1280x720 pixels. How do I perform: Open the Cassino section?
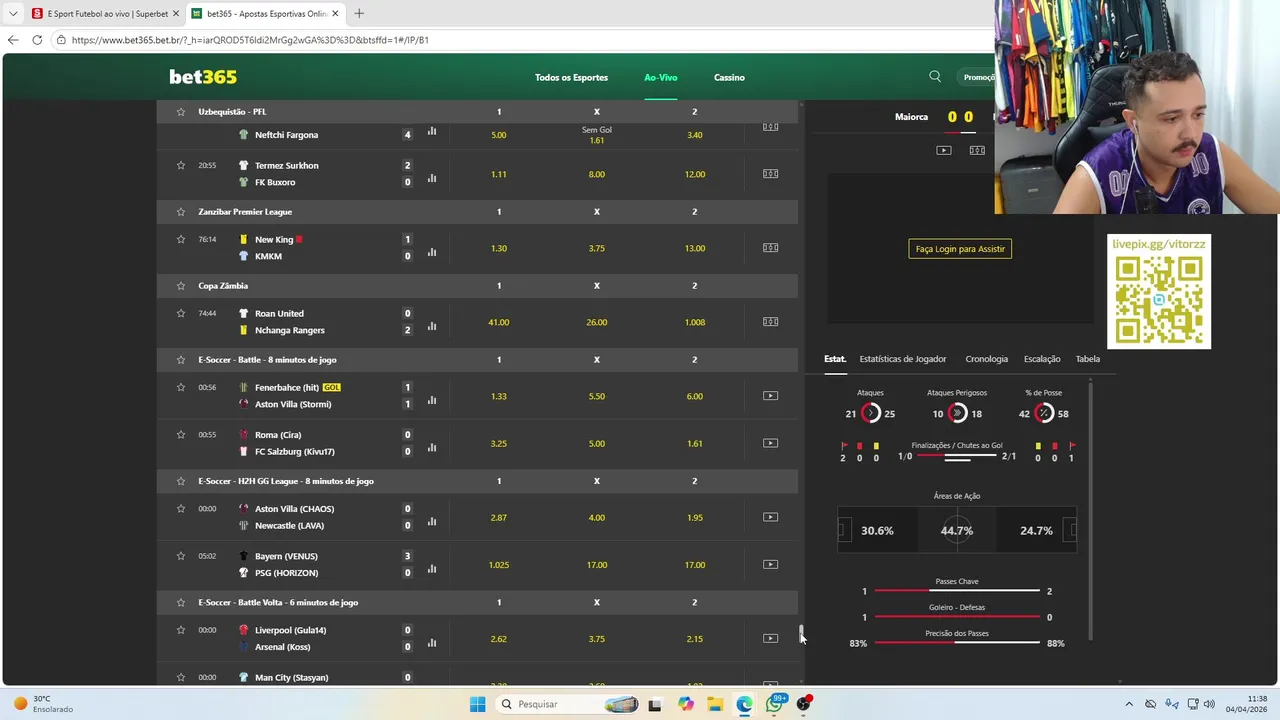(729, 78)
